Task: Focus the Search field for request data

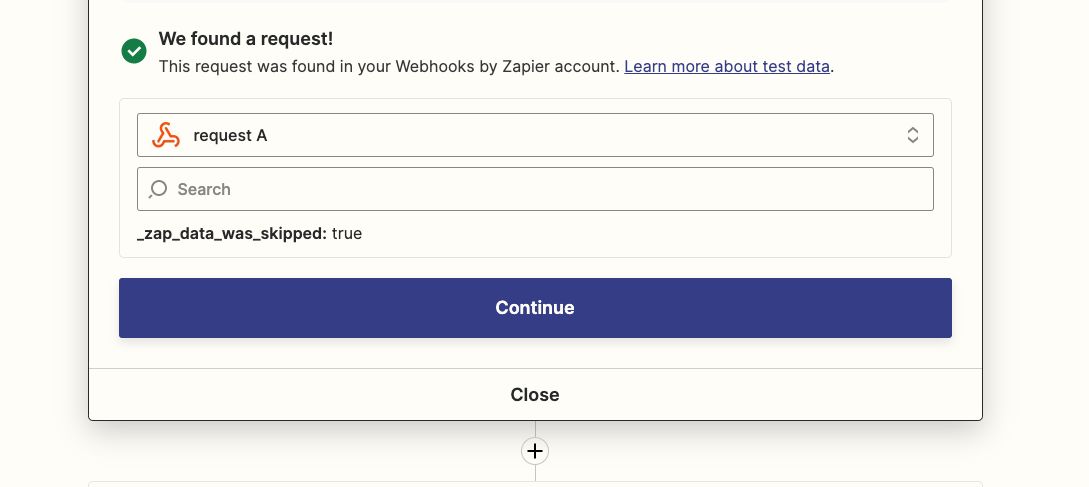Action: click(535, 189)
